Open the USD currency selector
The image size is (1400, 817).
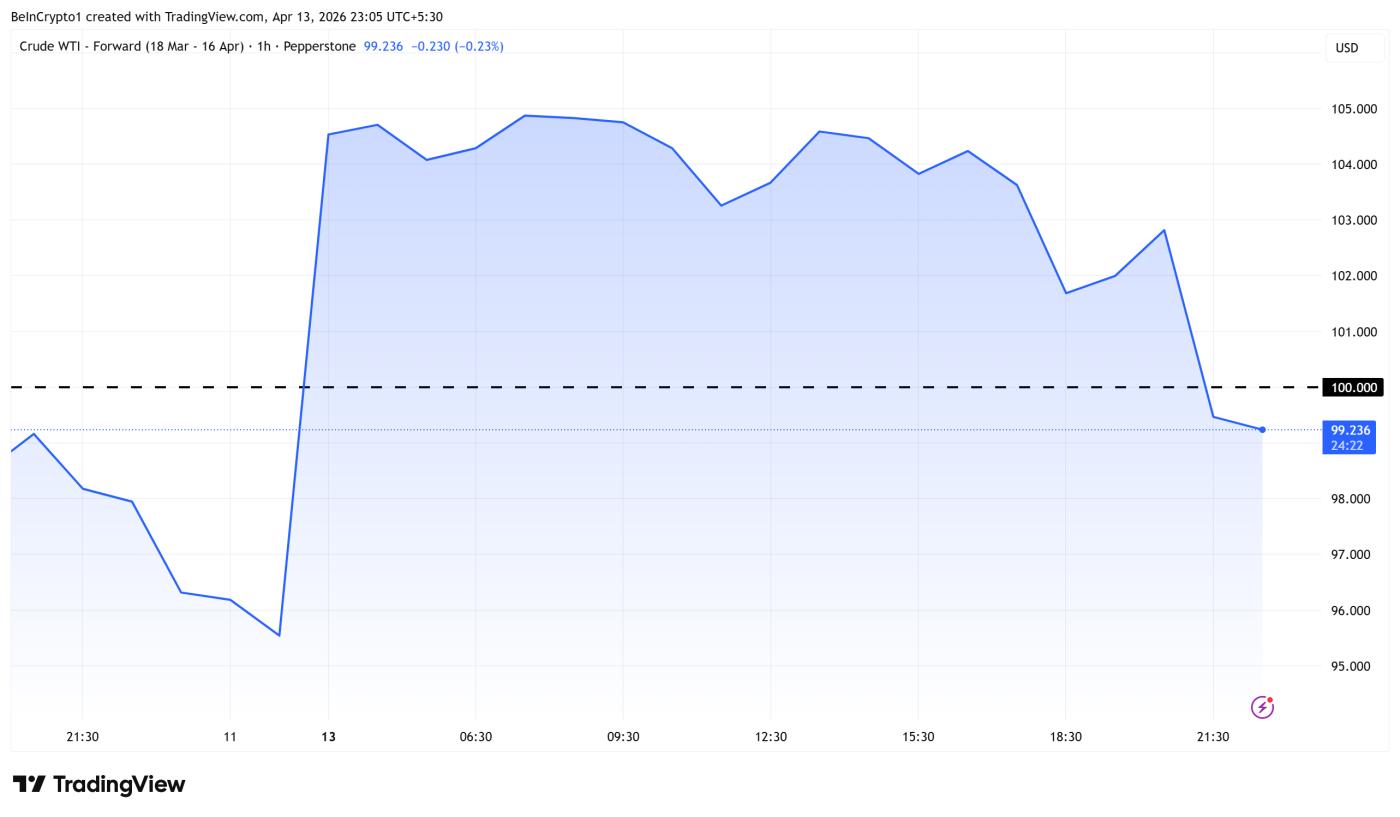1346,48
